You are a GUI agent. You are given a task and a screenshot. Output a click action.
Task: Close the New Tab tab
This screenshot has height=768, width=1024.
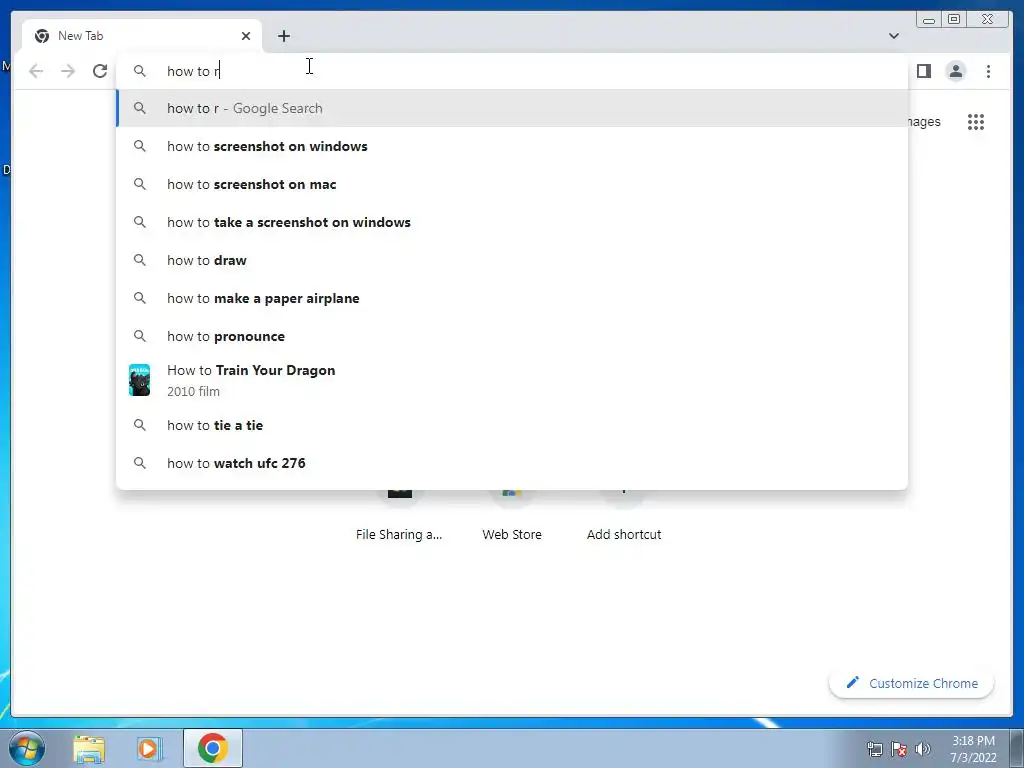click(x=246, y=36)
